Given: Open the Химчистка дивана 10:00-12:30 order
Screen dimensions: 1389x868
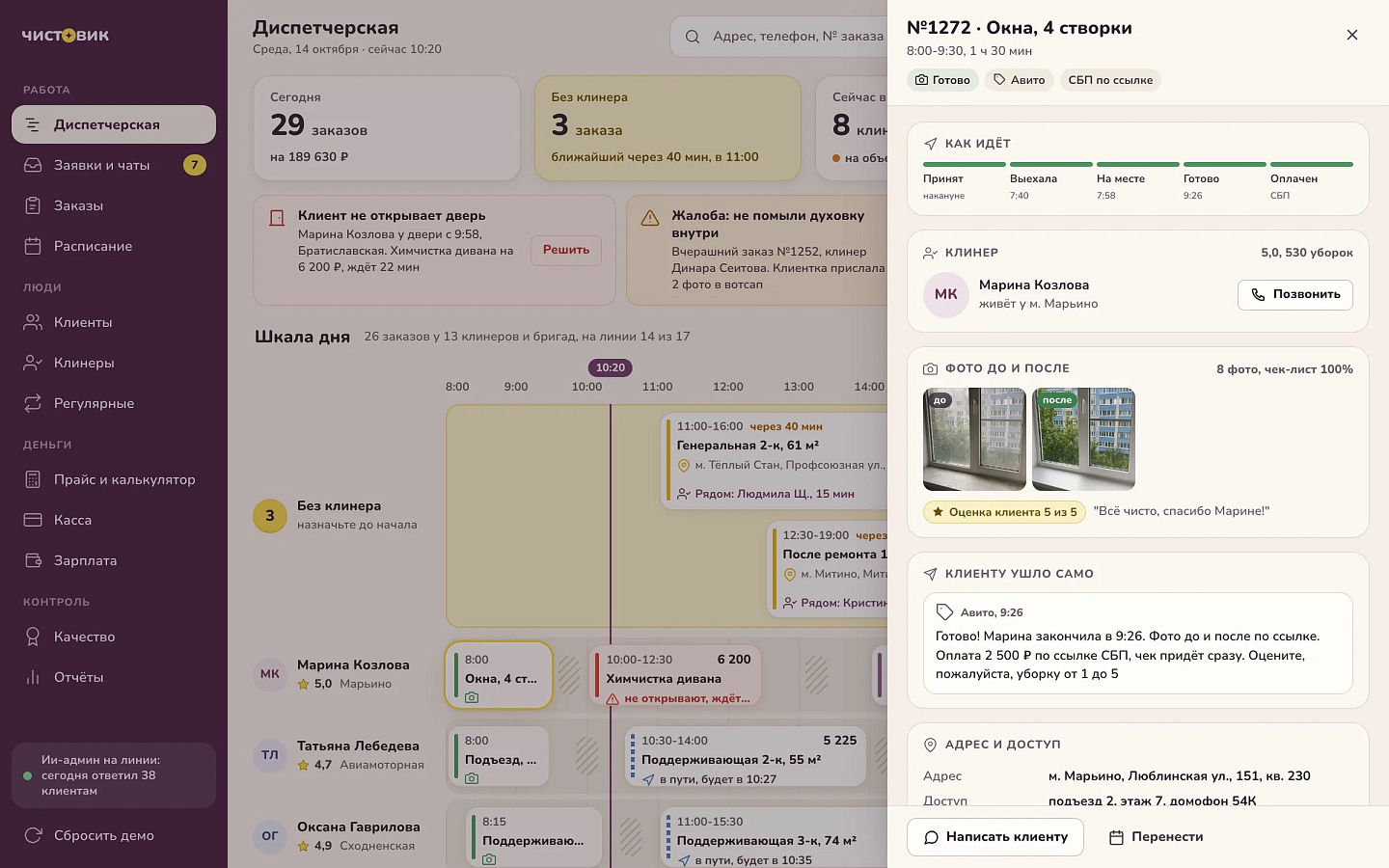Looking at the screenshot, I should point(675,674).
